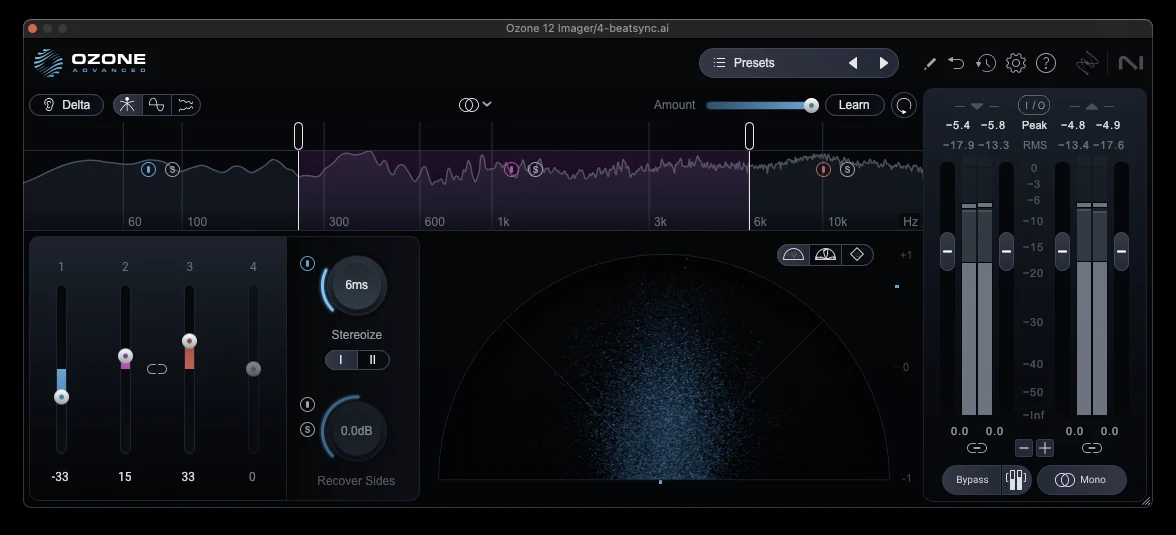1176x535 pixels.
Task: Click the left input gain fader handle
Action: pos(947,251)
